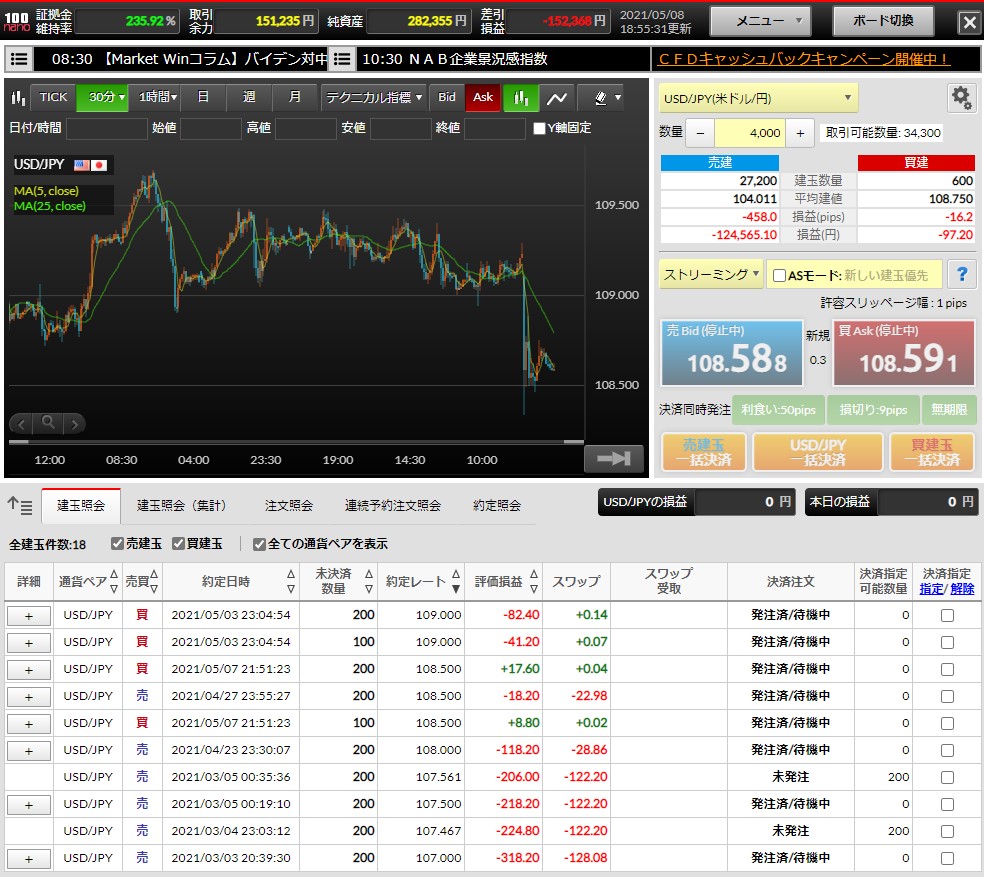Select 週 weekly timeframe
Screen dimensions: 984x877
pyautogui.click(x=249, y=97)
